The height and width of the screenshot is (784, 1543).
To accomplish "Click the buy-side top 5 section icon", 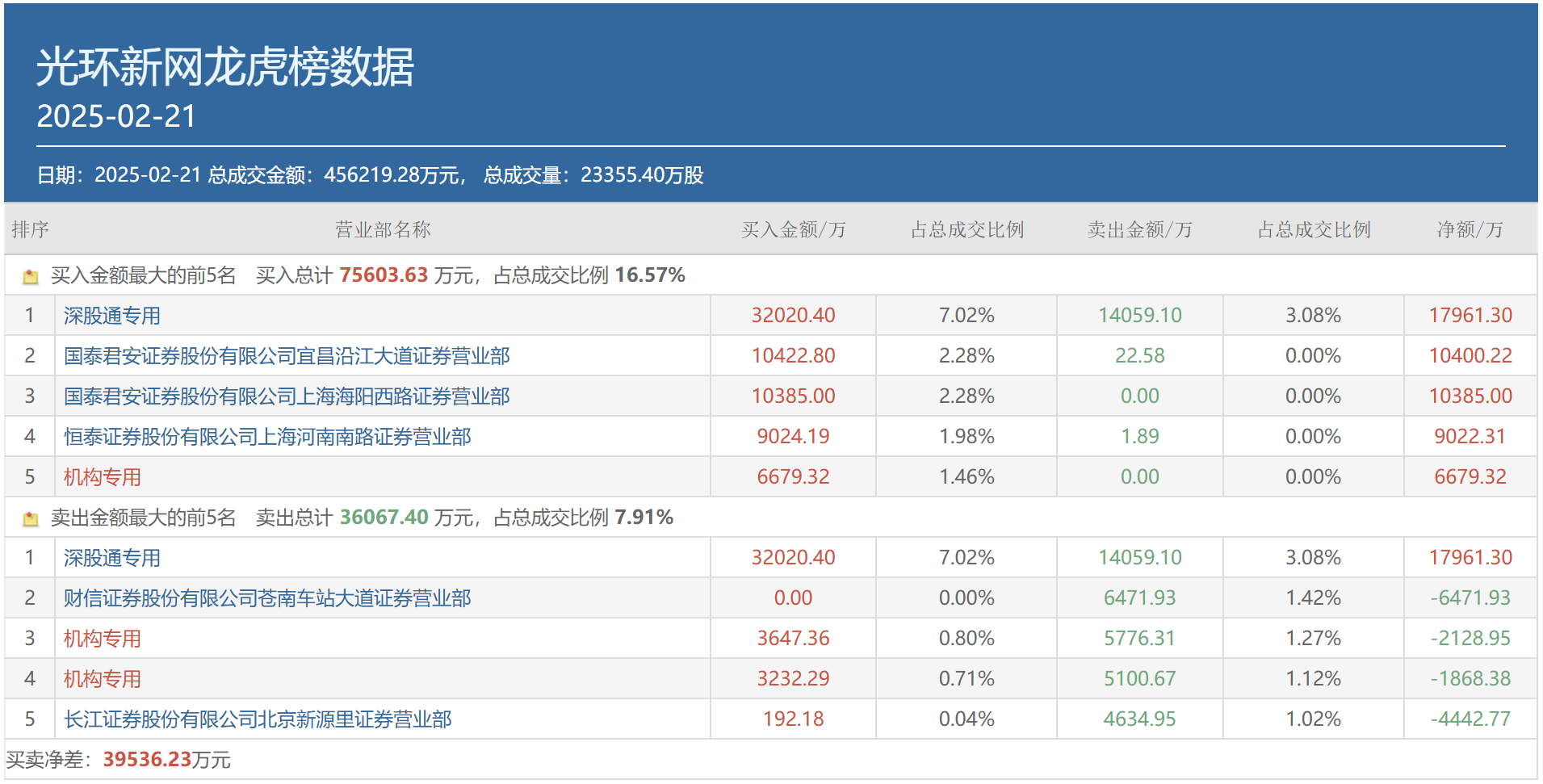I will click(x=31, y=277).
